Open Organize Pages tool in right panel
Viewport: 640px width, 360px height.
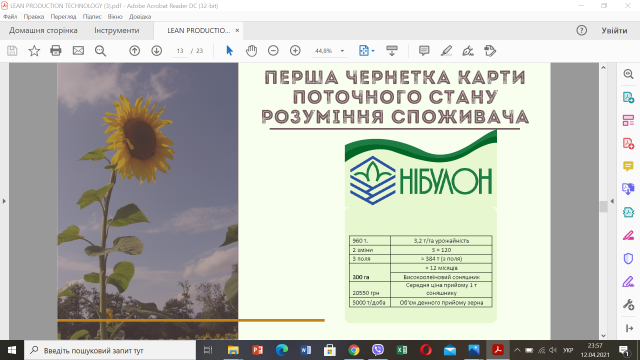pos(628,120)
